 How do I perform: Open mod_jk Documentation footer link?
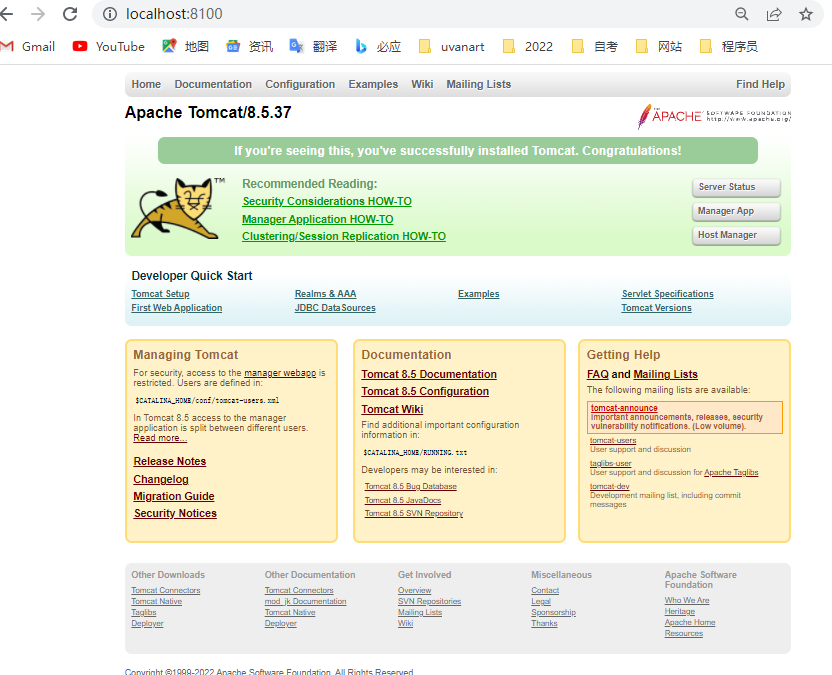305,601
